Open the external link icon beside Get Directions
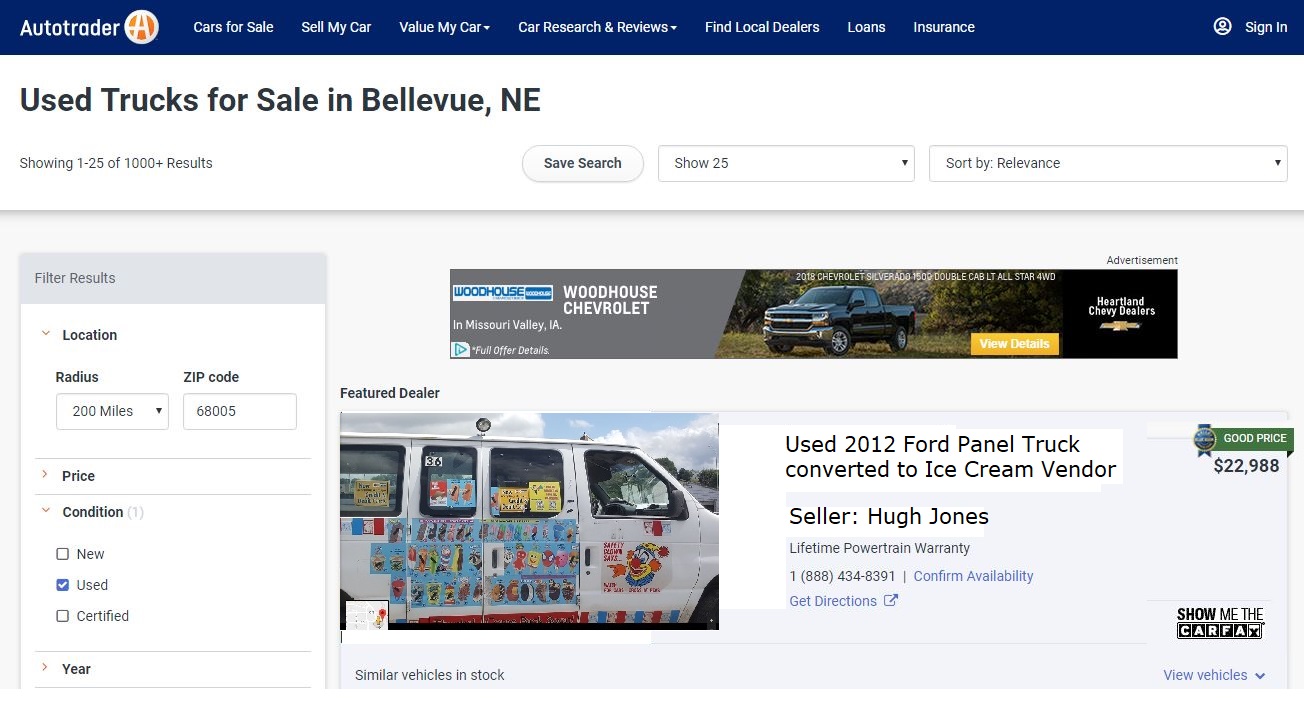This screenshot has width=1304, height=722. click(890, 601)
